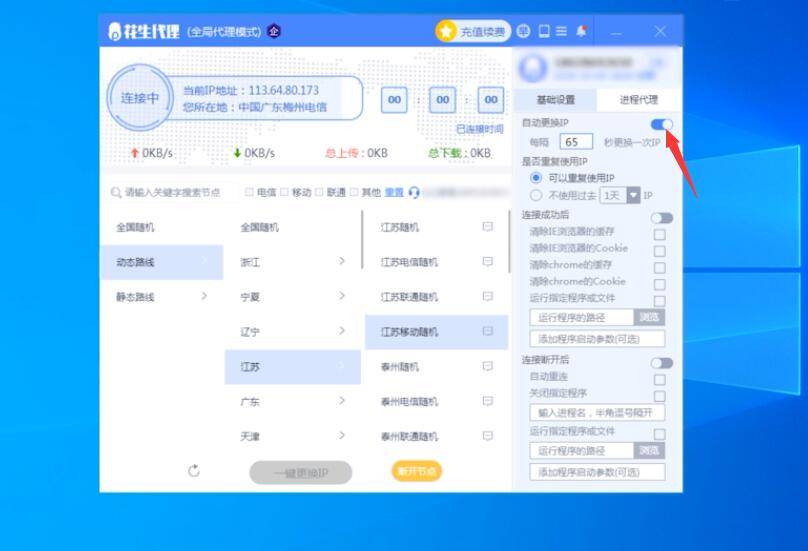Select the 可以重复使用IP radio button
Screen dimensions: 808x551
(x=536, y=178)
